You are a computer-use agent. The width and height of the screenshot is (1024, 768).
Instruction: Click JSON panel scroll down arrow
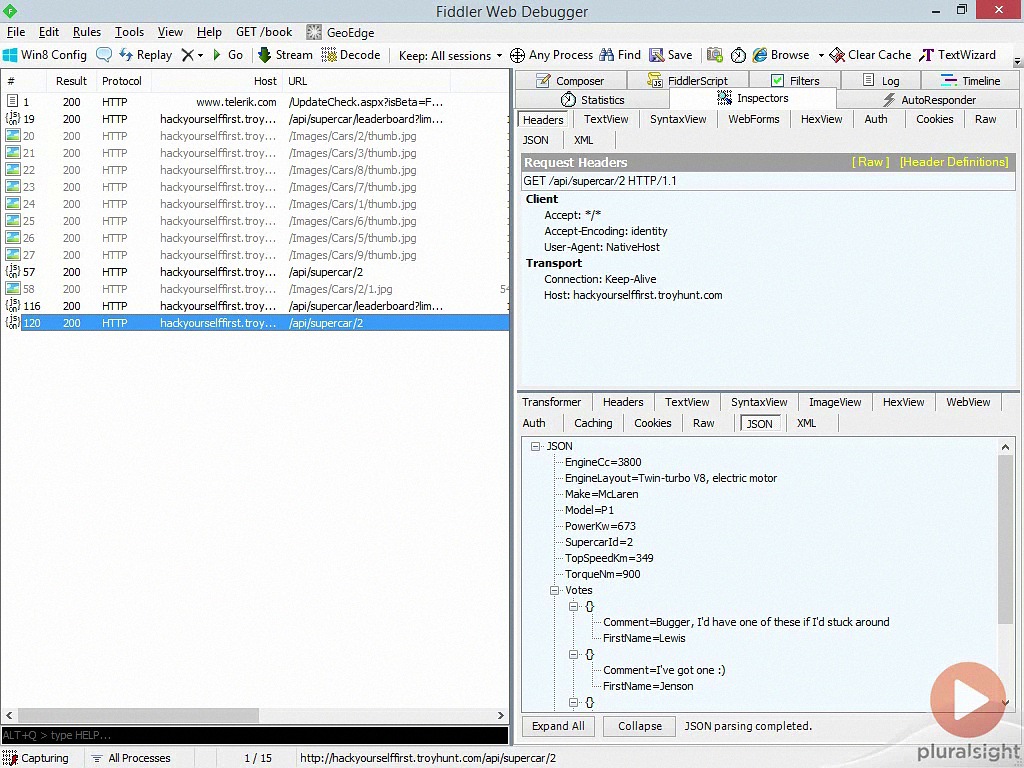[x=1005, y=703]
